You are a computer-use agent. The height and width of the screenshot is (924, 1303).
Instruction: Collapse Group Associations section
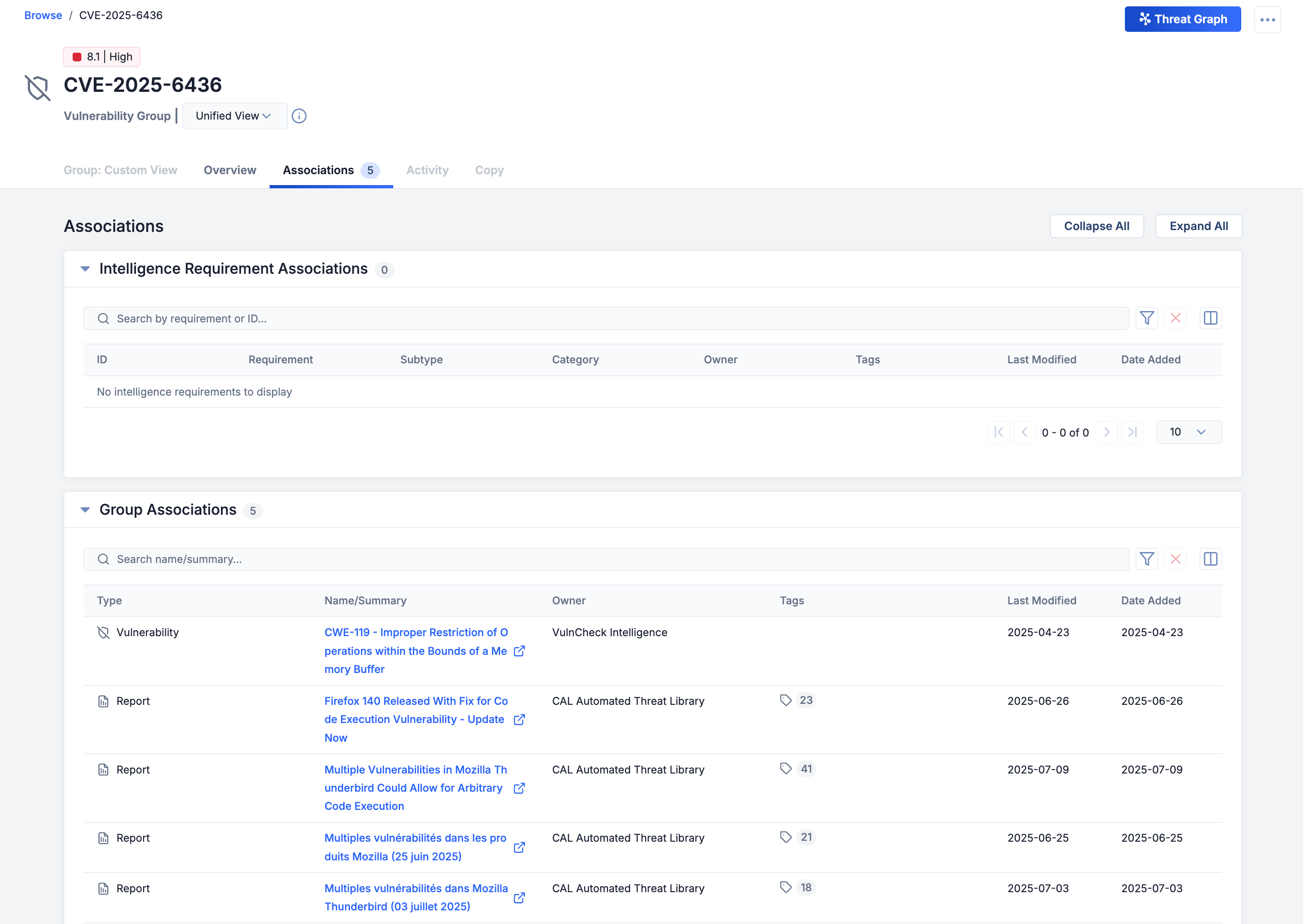point(85,510)
